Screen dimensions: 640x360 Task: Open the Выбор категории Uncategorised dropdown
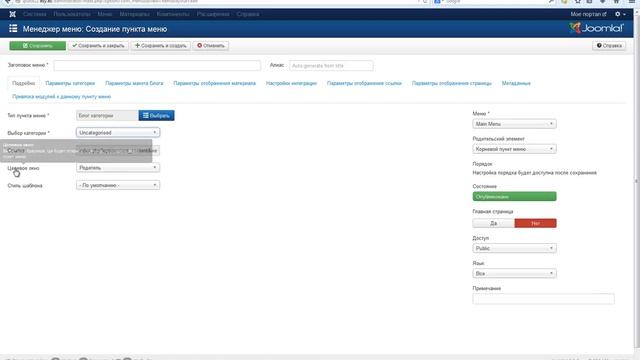tap(118, 133)
